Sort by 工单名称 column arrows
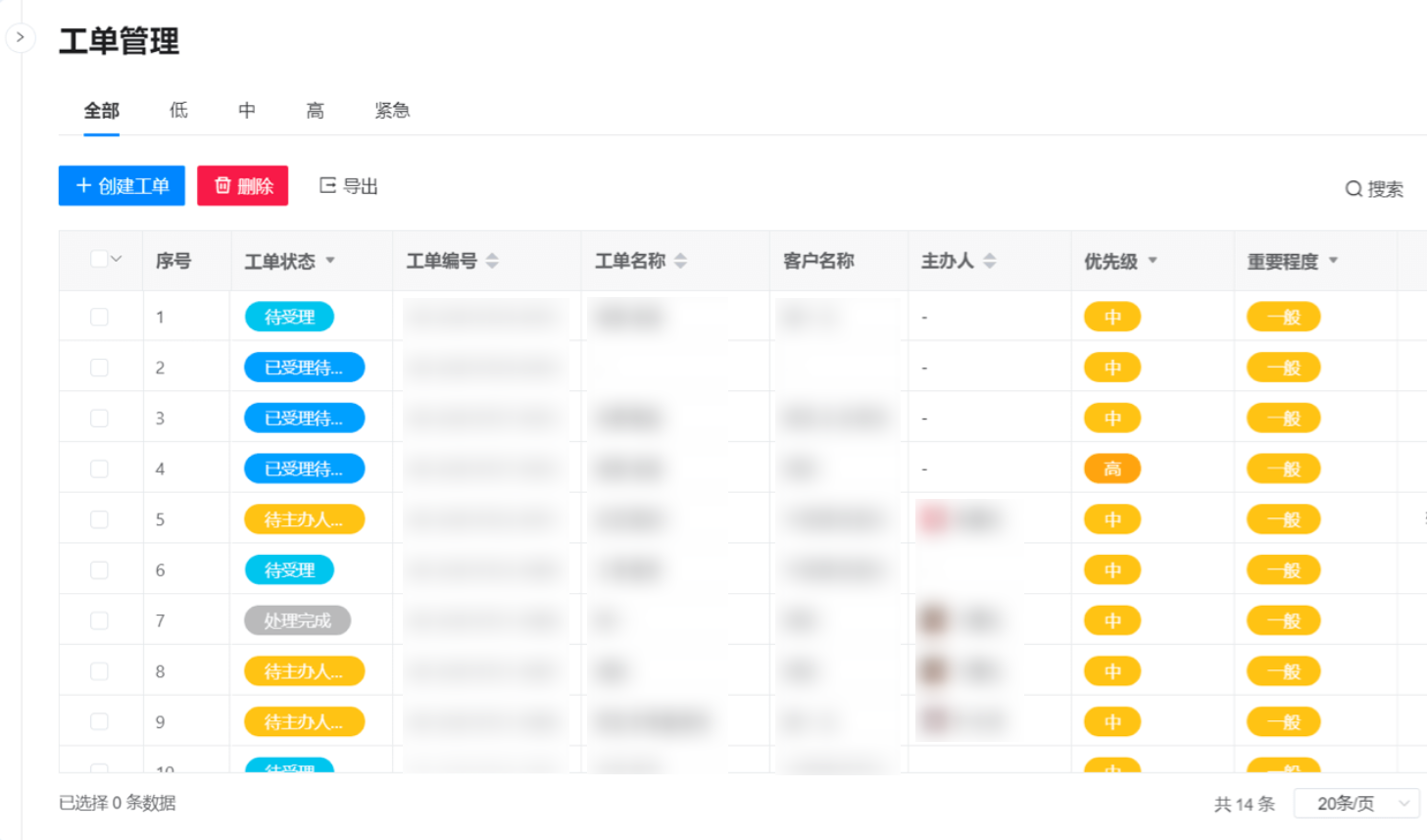 click(x=680, y=261)
